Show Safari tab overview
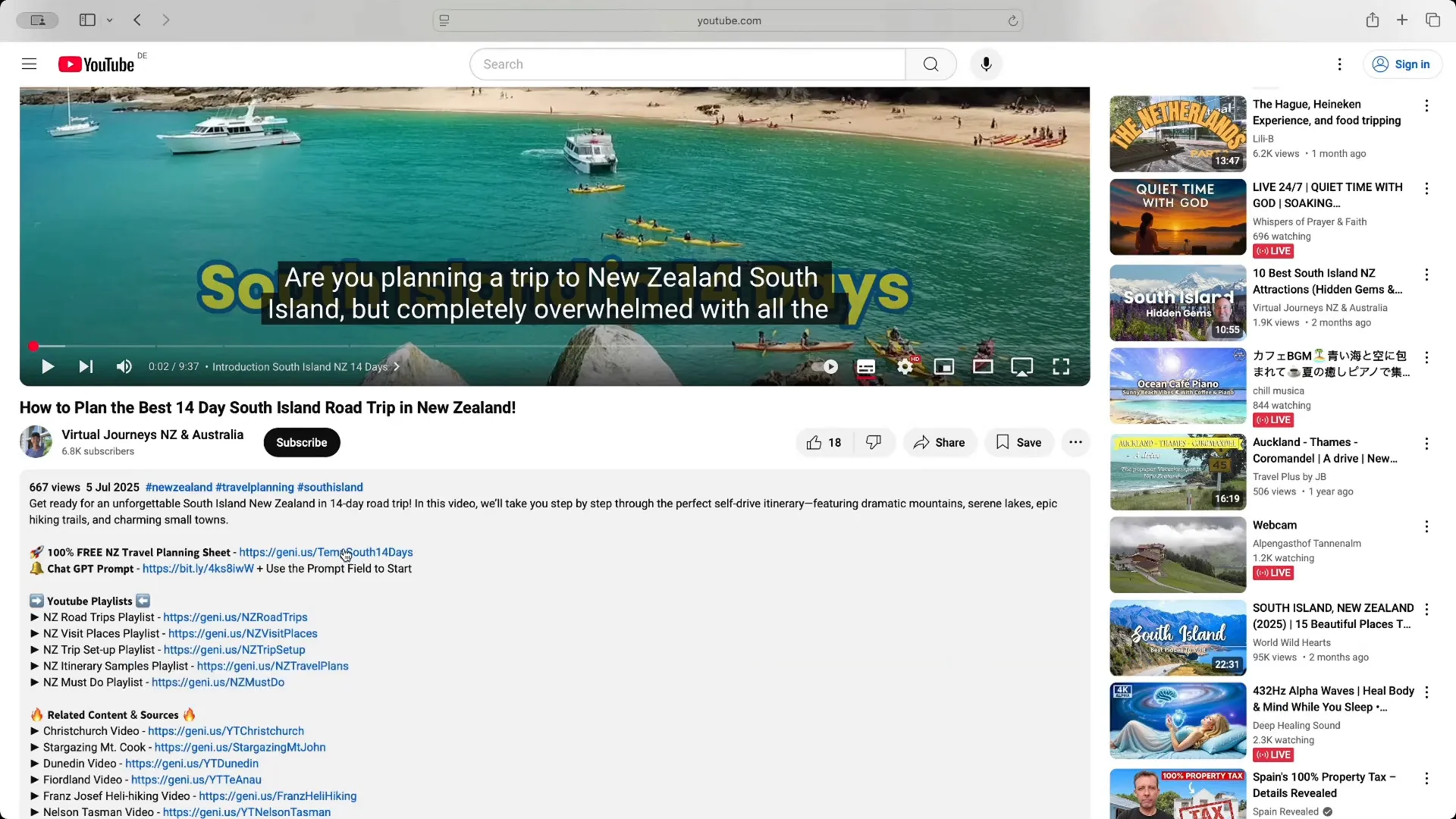The height and width of the screenshot is (819, 1456). tap(1432, 20)
